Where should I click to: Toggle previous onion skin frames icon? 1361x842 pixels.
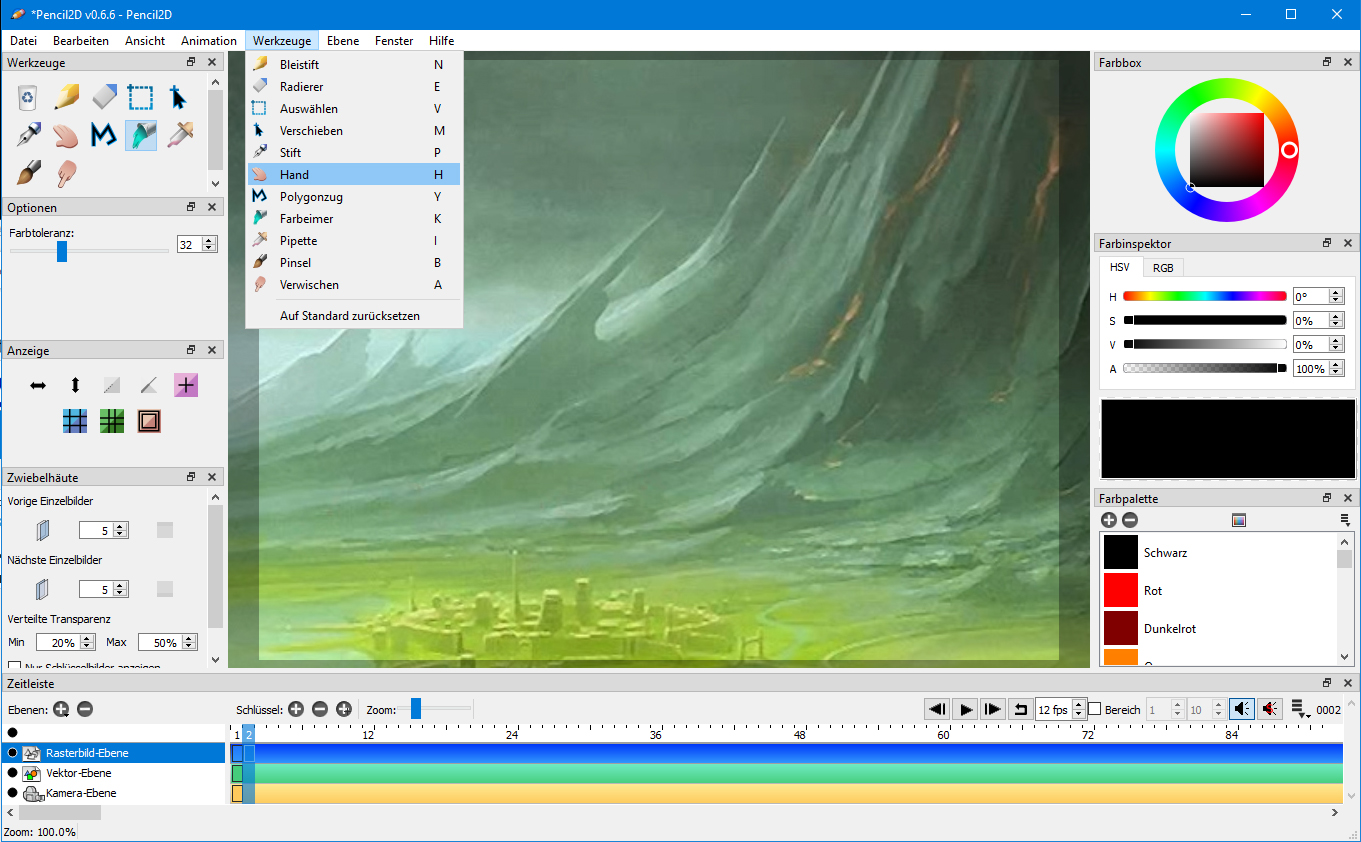click(43, 530)
